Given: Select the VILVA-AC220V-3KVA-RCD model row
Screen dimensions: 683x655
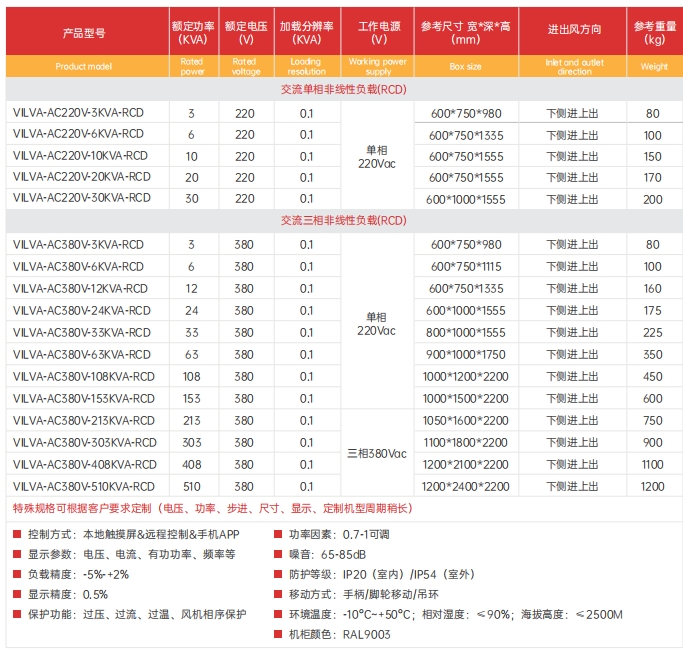Looking at the screenshot, I should coord(82,113).
